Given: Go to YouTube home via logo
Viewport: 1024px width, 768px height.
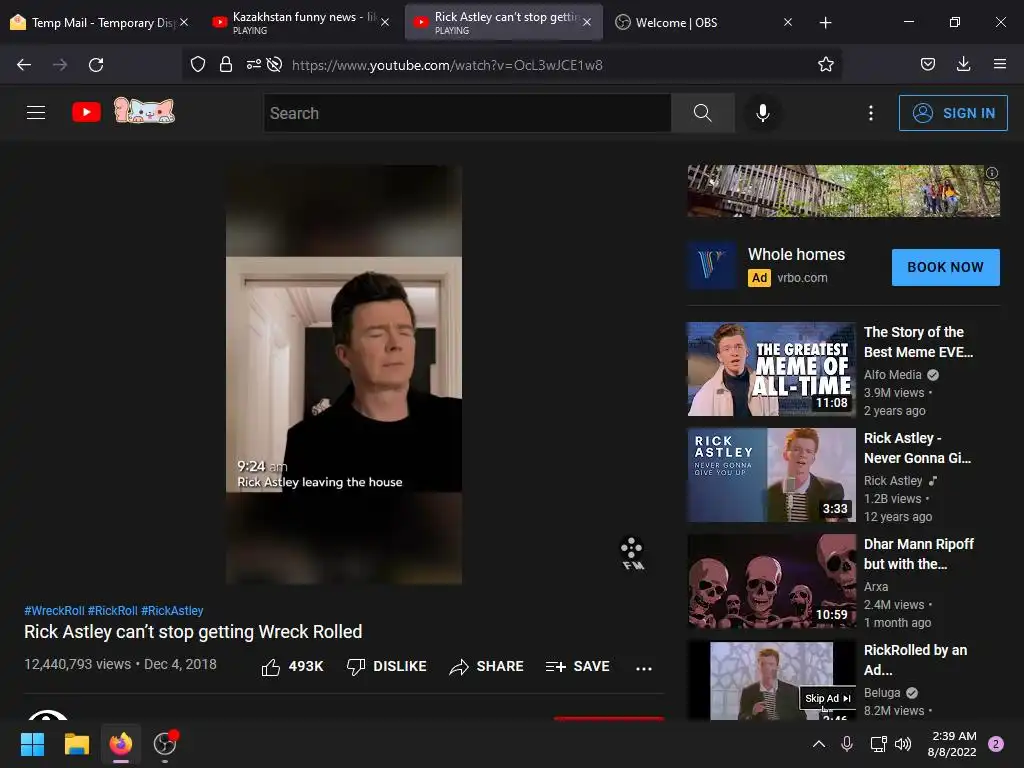Looking at the screenshot, I should tap(86, 112).
